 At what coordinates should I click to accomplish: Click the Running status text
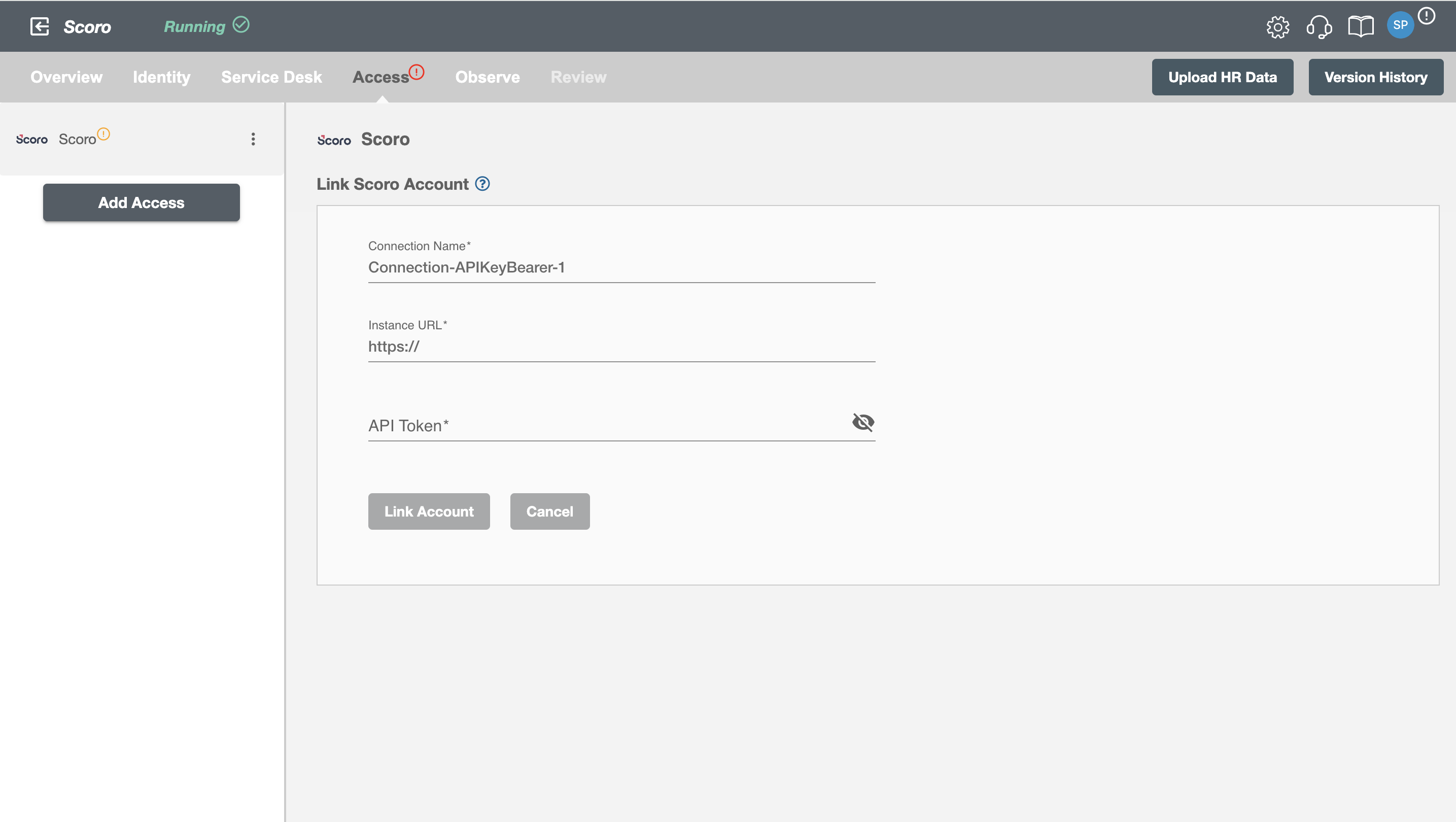[194, 26]
